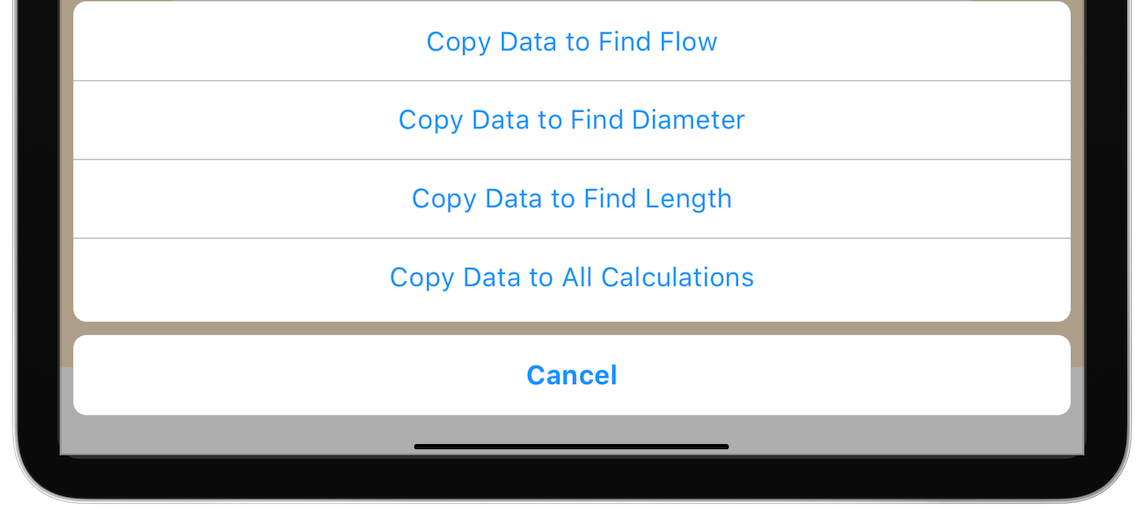Screen dimensions: 1144x516
Task: Click the bold Cancel label
Action: pyautogui.click(x=571, y=375)
